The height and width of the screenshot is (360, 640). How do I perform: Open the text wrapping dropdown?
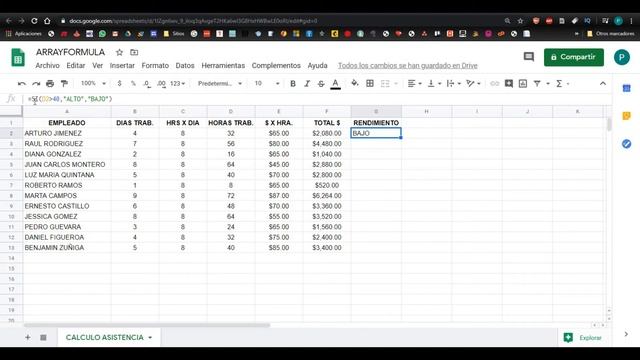tap(453, 84)
